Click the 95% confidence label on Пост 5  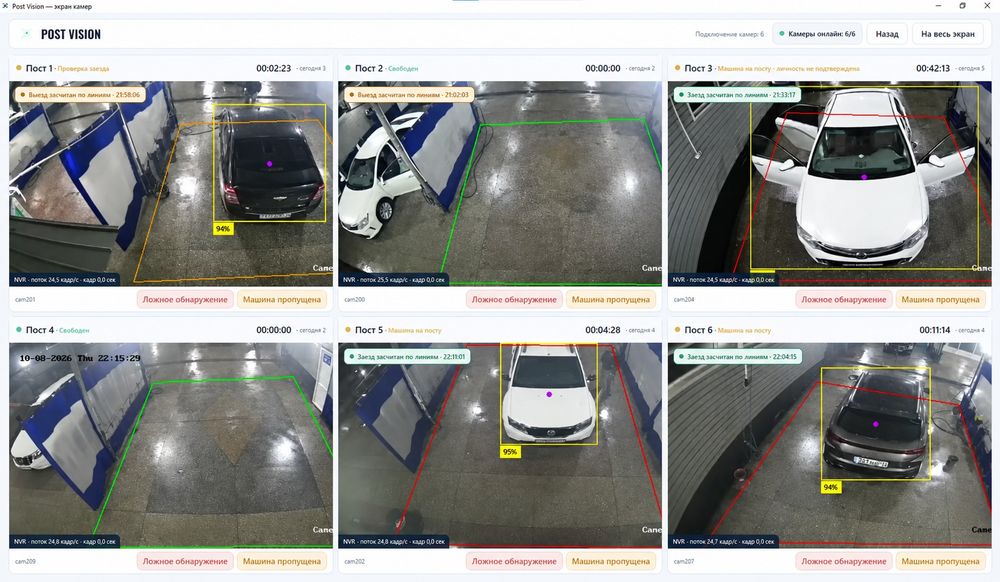[510, 452]
